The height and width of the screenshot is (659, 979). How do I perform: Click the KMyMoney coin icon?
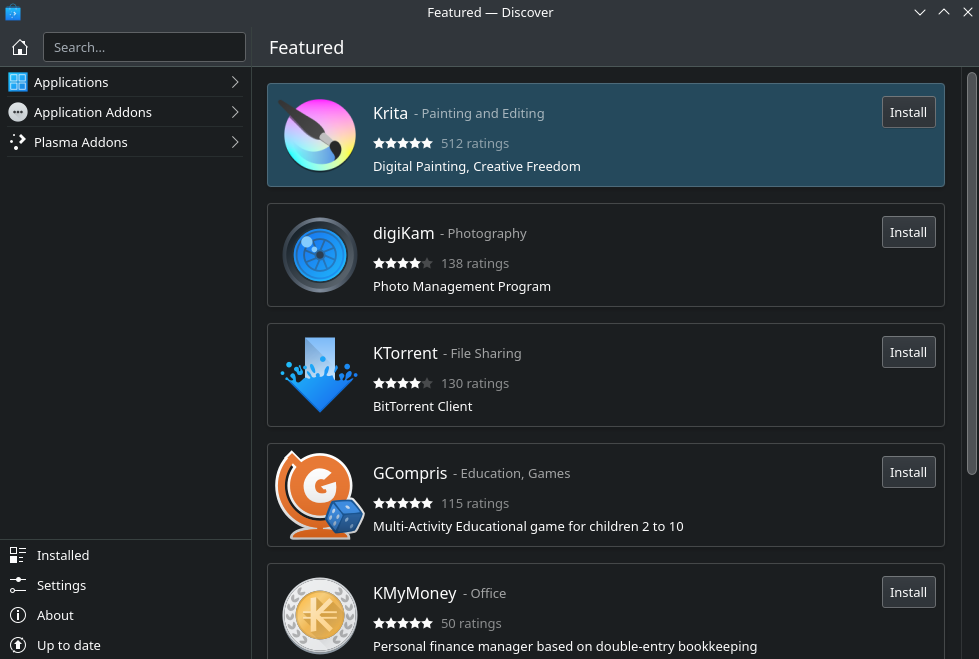(x=320, y=616)
